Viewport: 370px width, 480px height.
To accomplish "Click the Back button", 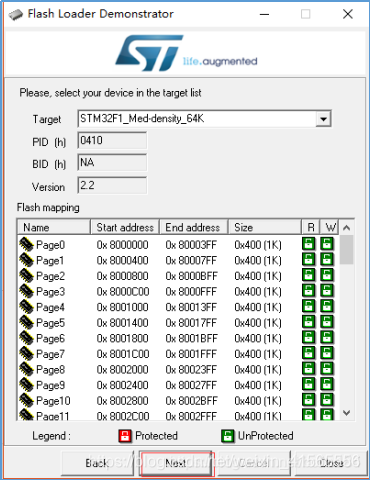I will tap(97, 463).
